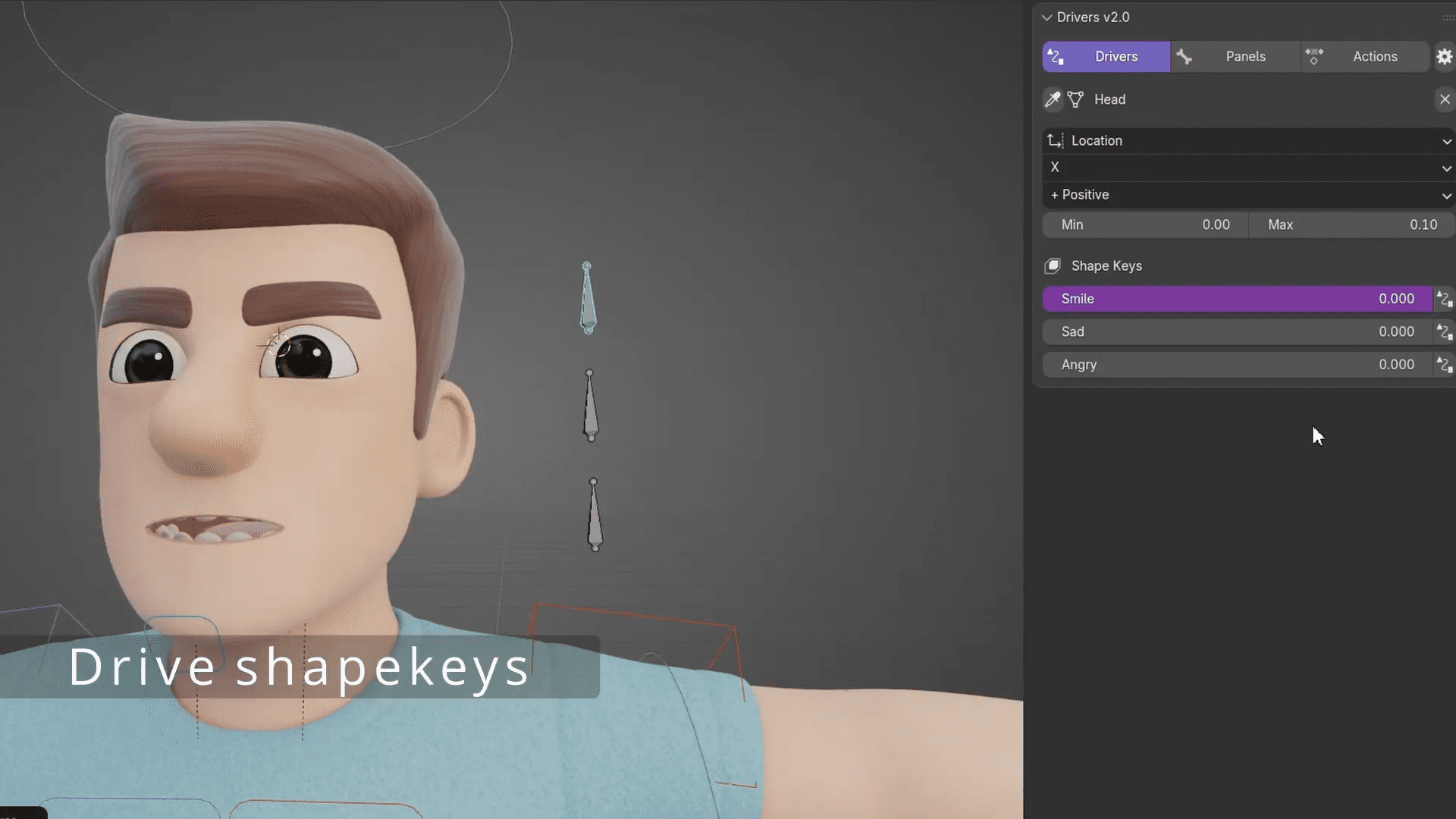
Task: Toggle the driver icon on the Angry row
Action: (x=1445, y=365)
